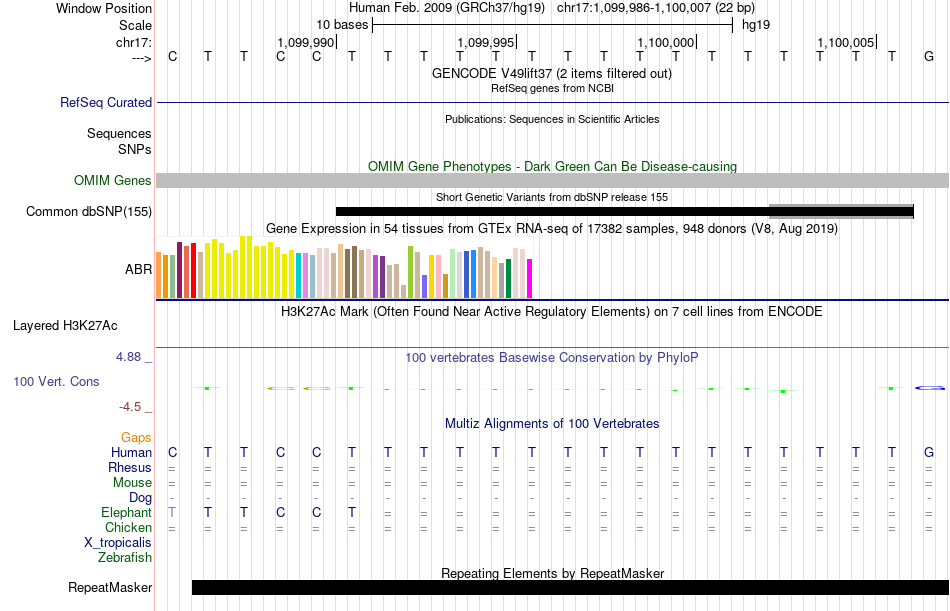
Task: Open the Common dbSNP(155) track label
Action: (89, 212)
